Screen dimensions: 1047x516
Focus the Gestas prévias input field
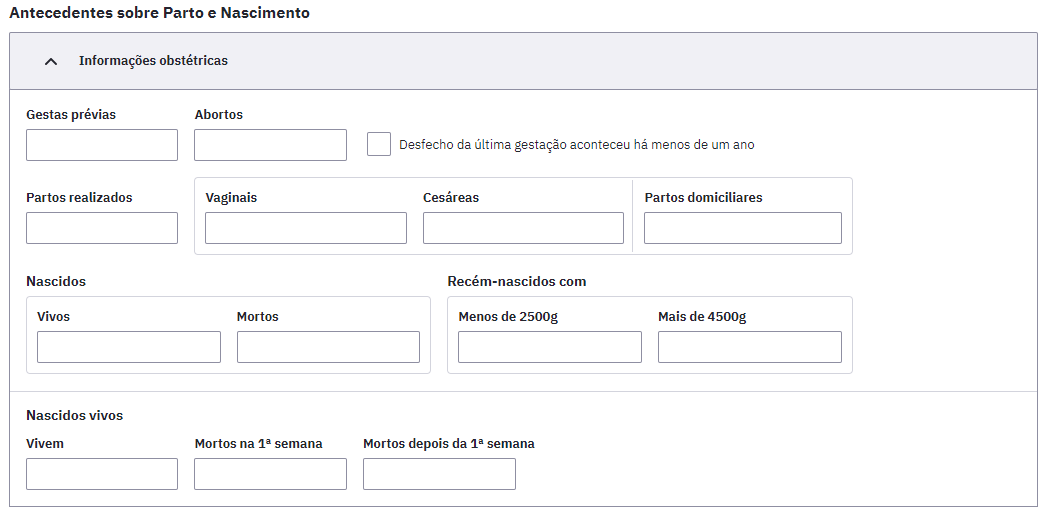[x=102, y=145]
